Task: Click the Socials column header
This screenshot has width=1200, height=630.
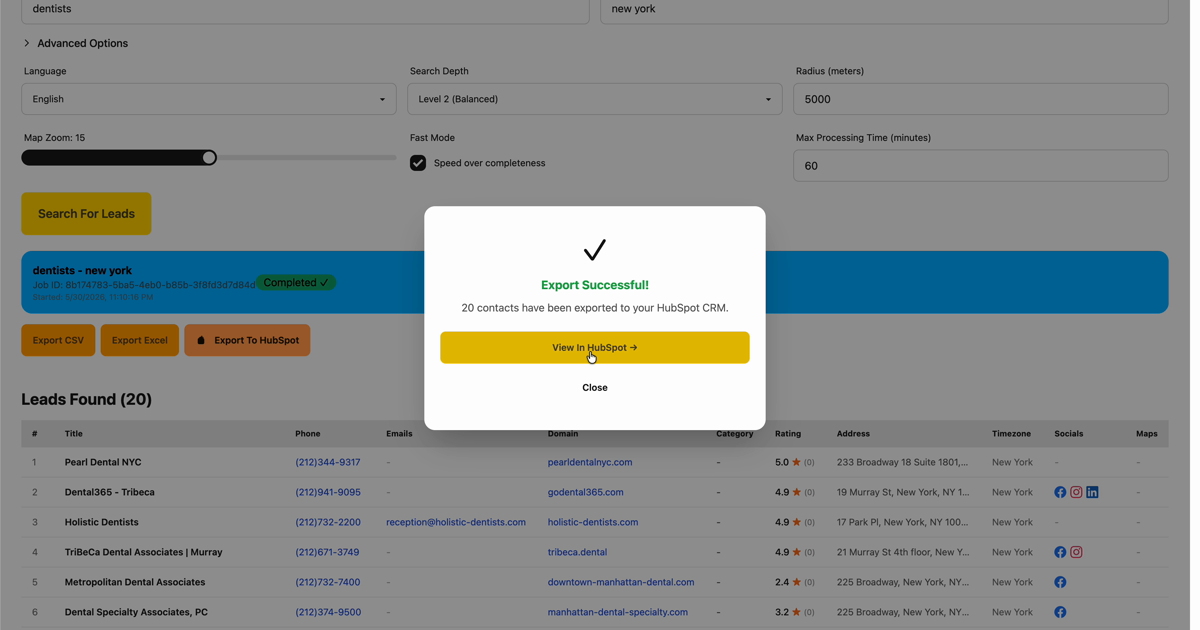Action: [1069, 434]
